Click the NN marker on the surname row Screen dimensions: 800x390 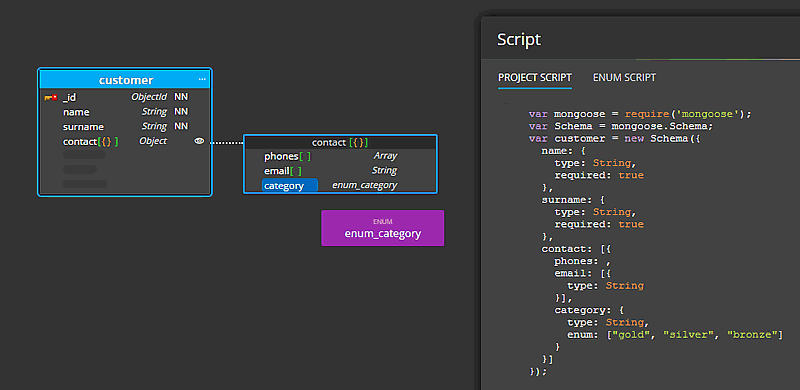(181, 126)
